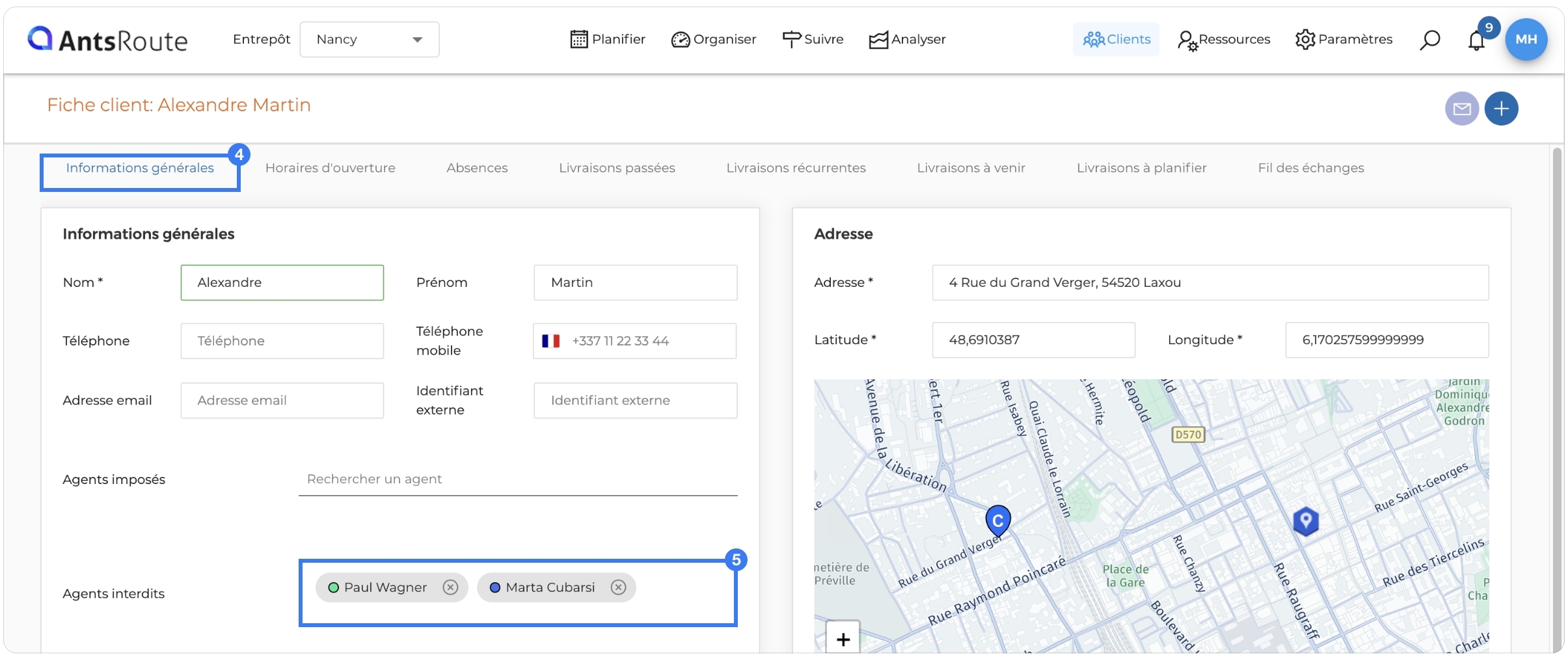The width and height of the screenshot is (1568, 659).
Task: Click the Prénom field containing Martin
Action: 636,282
